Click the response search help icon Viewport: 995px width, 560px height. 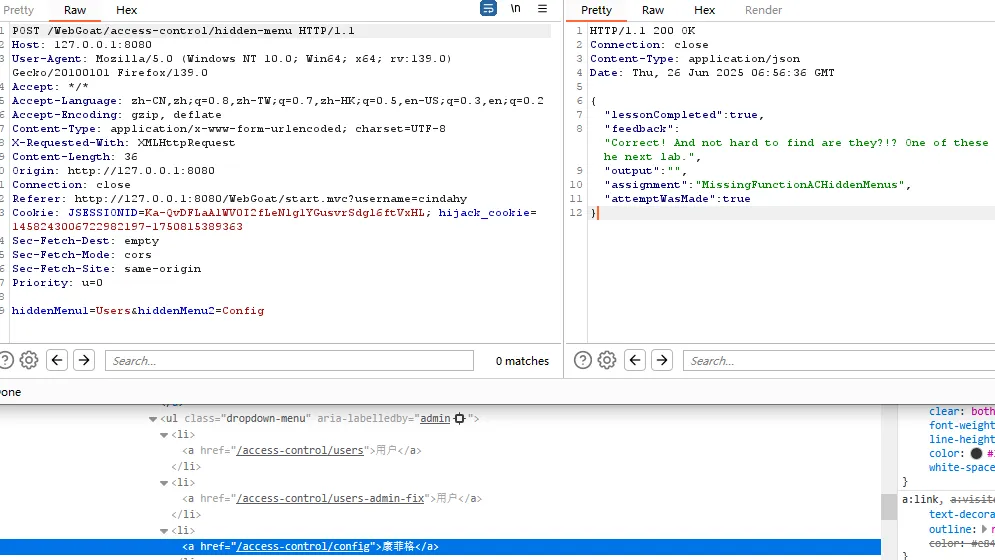[580, 360]
